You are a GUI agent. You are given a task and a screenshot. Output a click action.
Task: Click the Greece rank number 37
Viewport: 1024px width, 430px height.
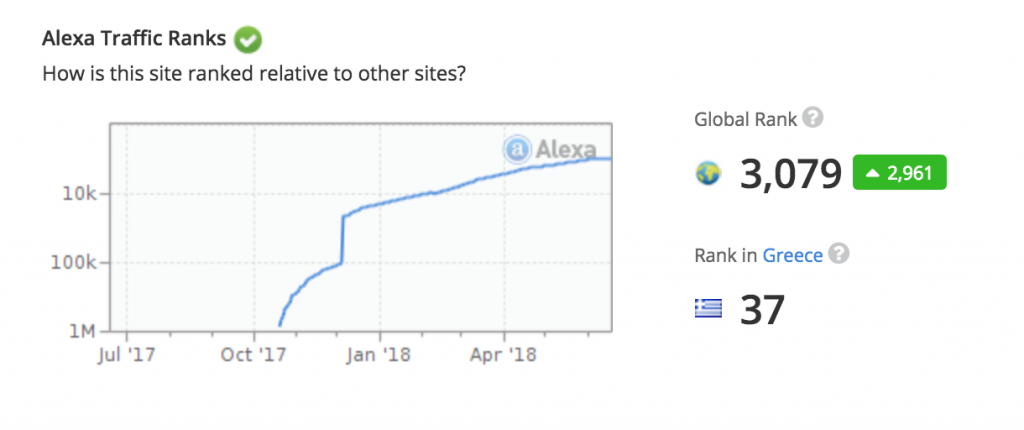(x=762, y=310)
